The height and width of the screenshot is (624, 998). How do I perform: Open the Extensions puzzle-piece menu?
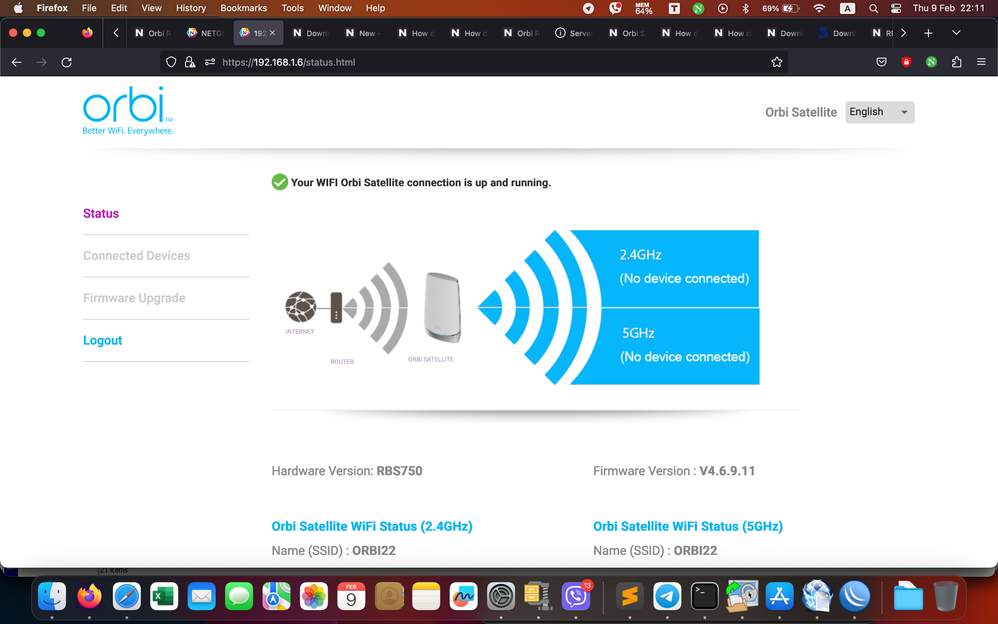[957, 62]
